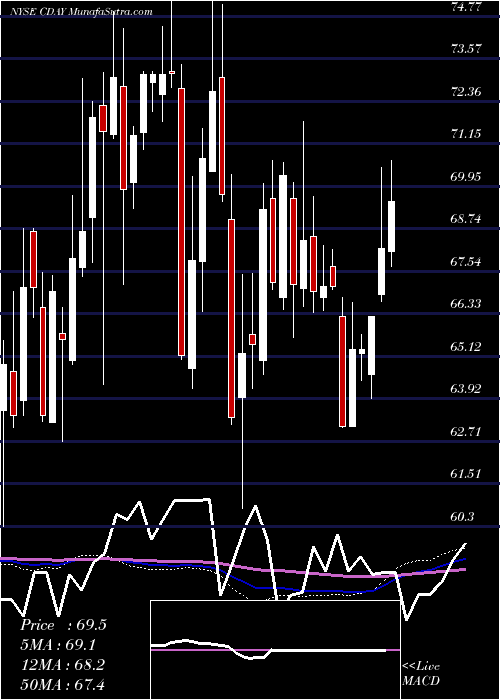Click the 61.51 price axis label
Viewport: 500px width, 700px height.
466,475
